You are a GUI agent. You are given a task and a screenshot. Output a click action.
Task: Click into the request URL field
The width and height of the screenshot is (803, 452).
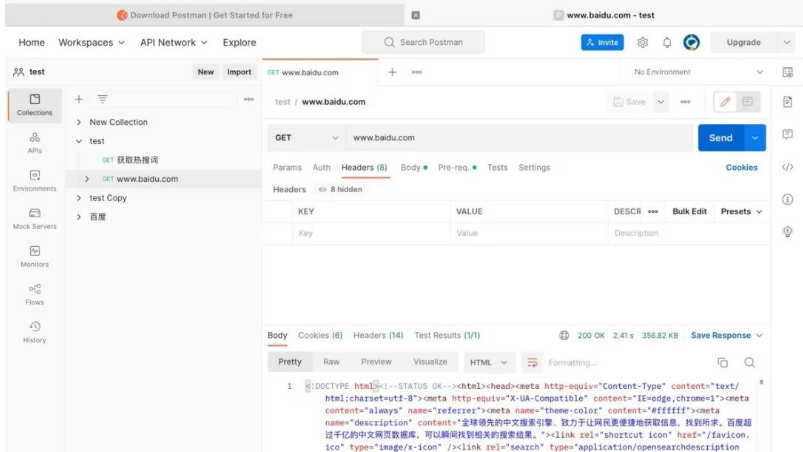(x=519, y=138)
